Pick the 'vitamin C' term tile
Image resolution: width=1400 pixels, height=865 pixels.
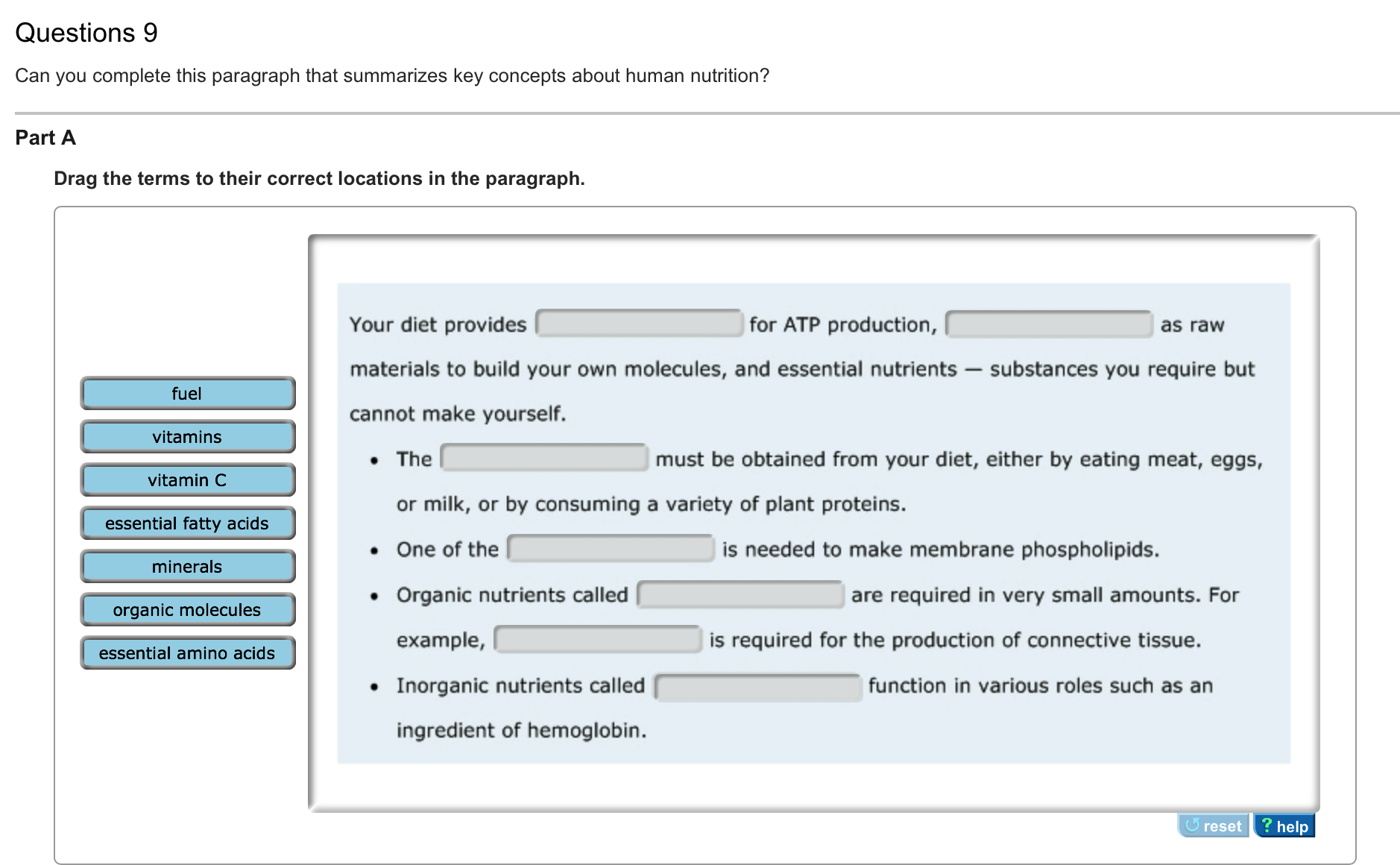click(187, 480)
